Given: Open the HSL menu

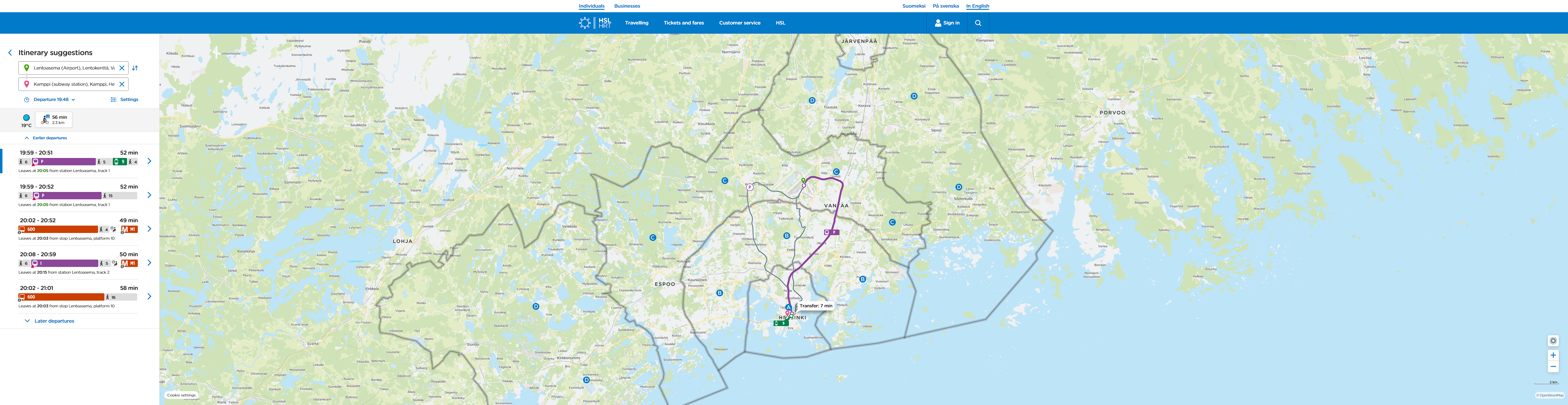Looking at the screenshot, I should click(780, 23).
